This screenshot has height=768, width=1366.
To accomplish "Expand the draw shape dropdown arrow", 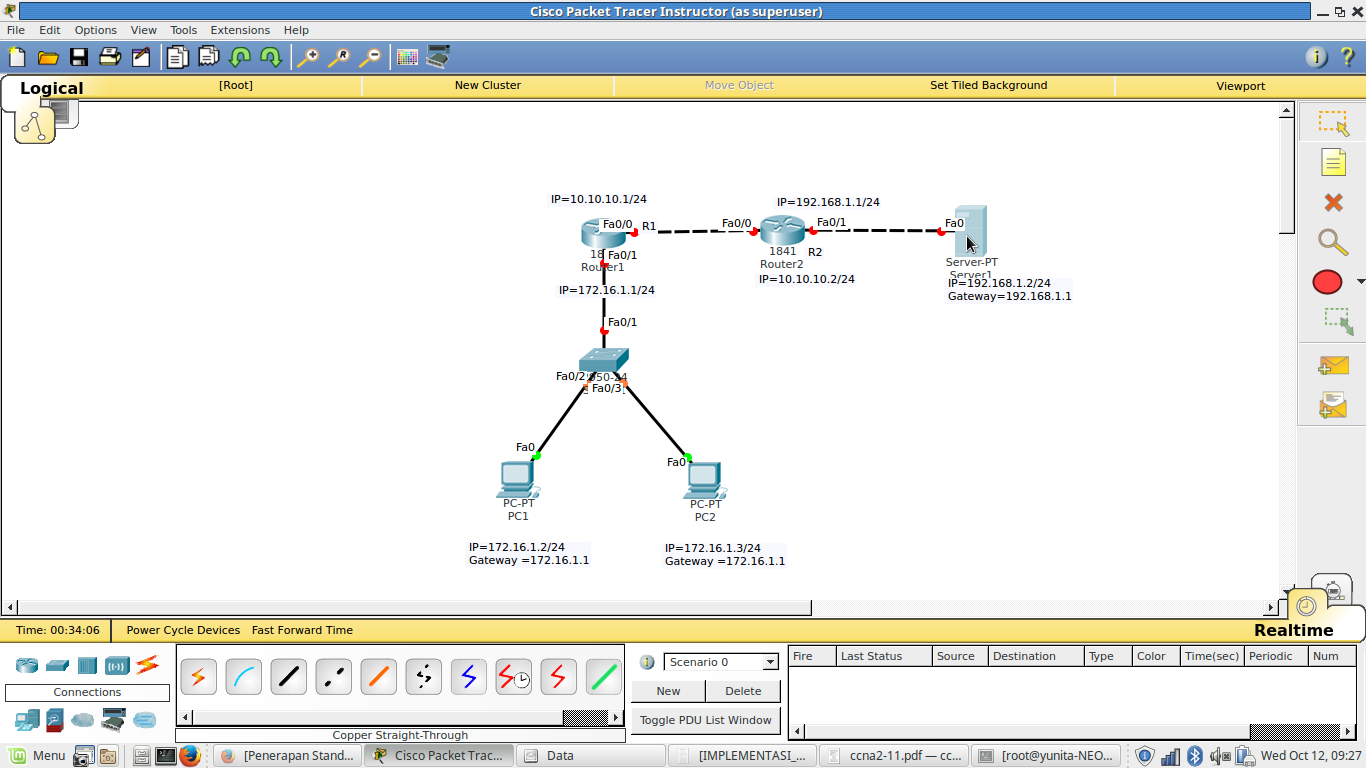I will click(1358, 281).
